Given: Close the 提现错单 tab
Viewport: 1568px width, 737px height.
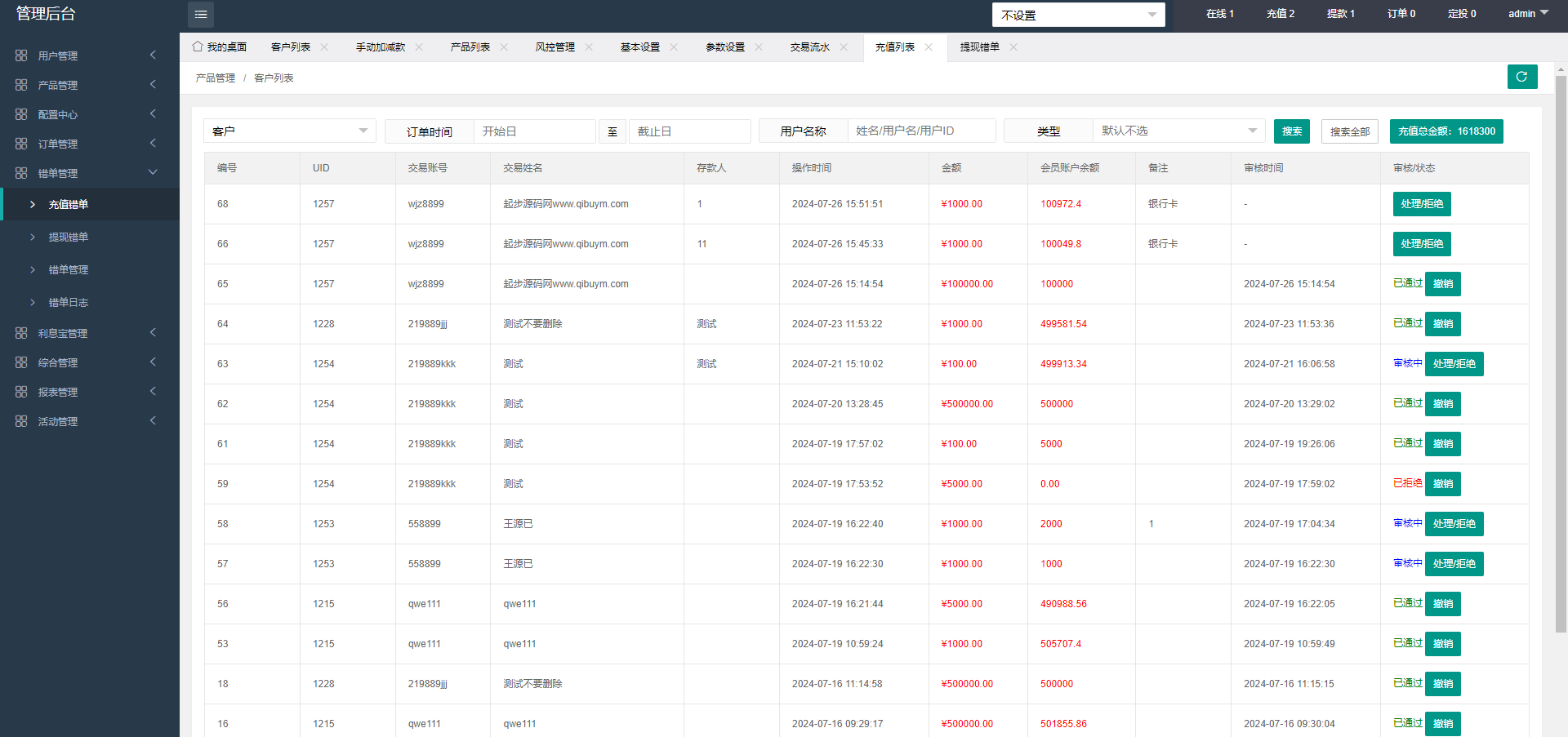Looking at the screenshot, I should (x=1013, y=47).
